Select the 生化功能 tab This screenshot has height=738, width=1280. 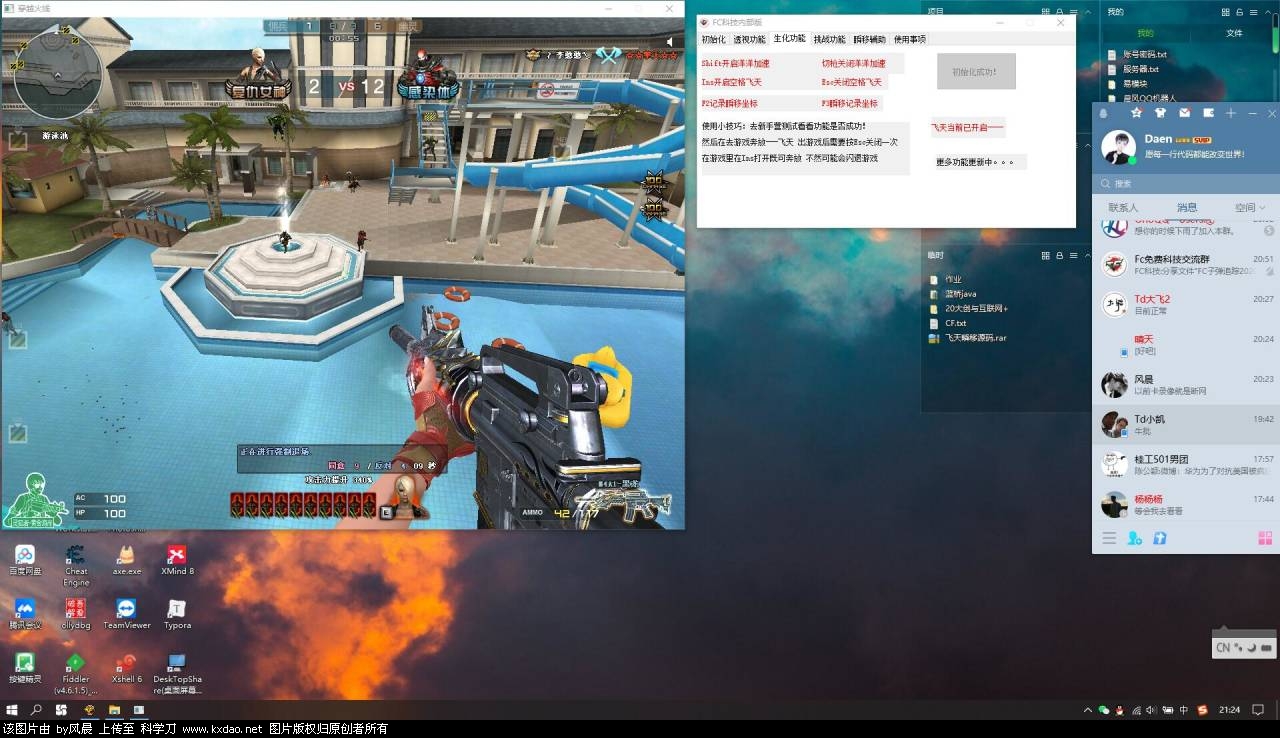[x=789, y=39]
